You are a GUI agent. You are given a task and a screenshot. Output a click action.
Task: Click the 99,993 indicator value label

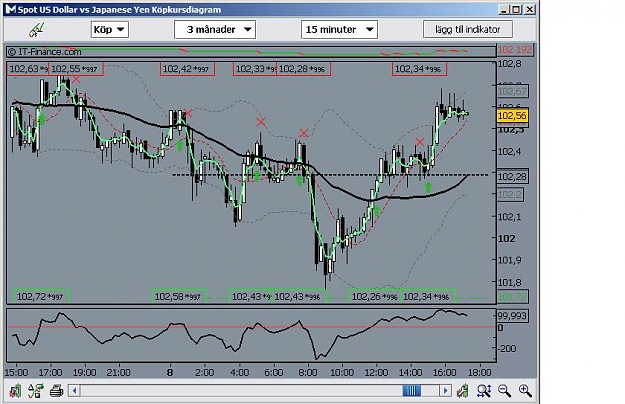(x=513, y=316)
